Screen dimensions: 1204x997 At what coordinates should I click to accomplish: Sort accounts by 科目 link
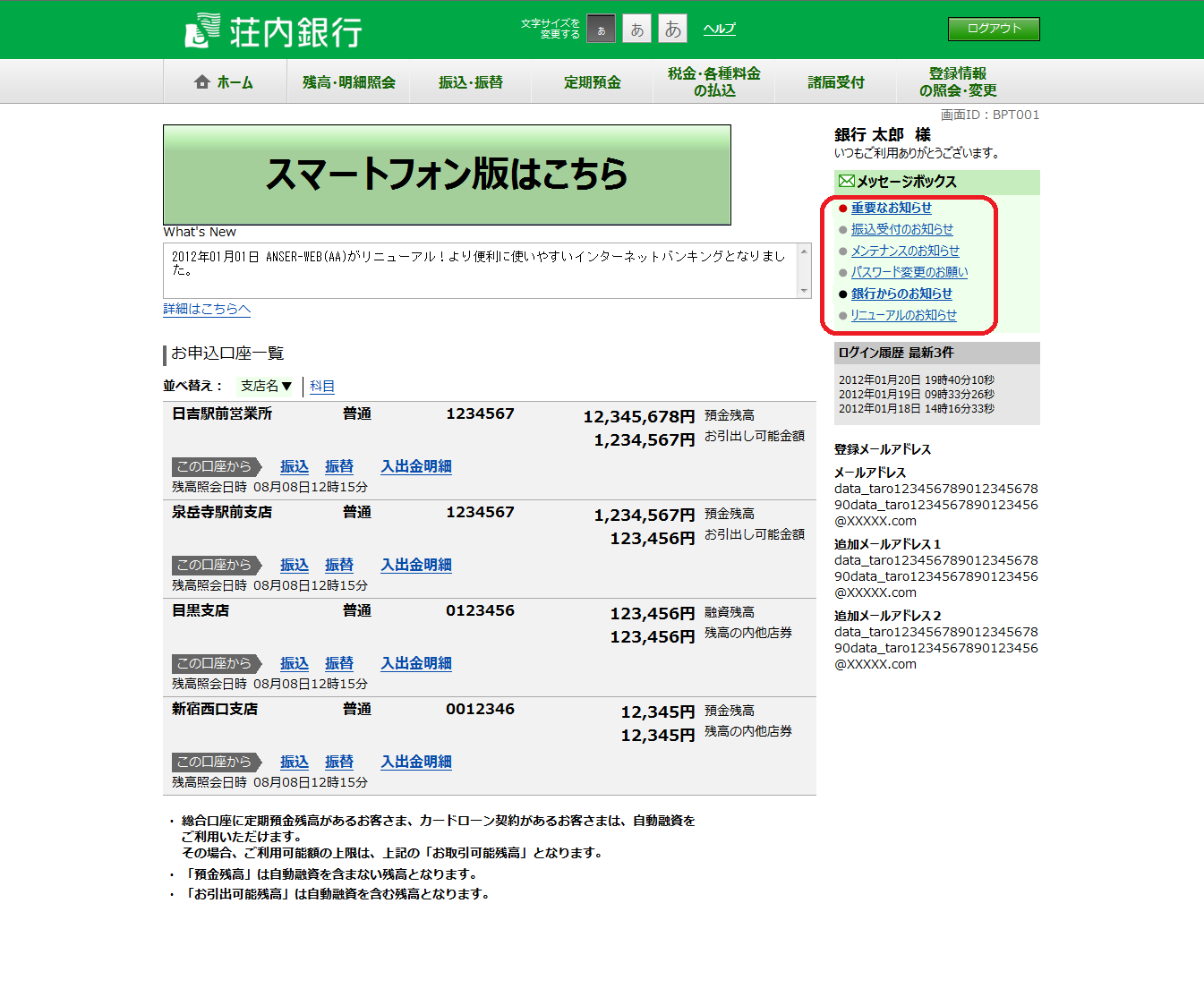point(322,386)
